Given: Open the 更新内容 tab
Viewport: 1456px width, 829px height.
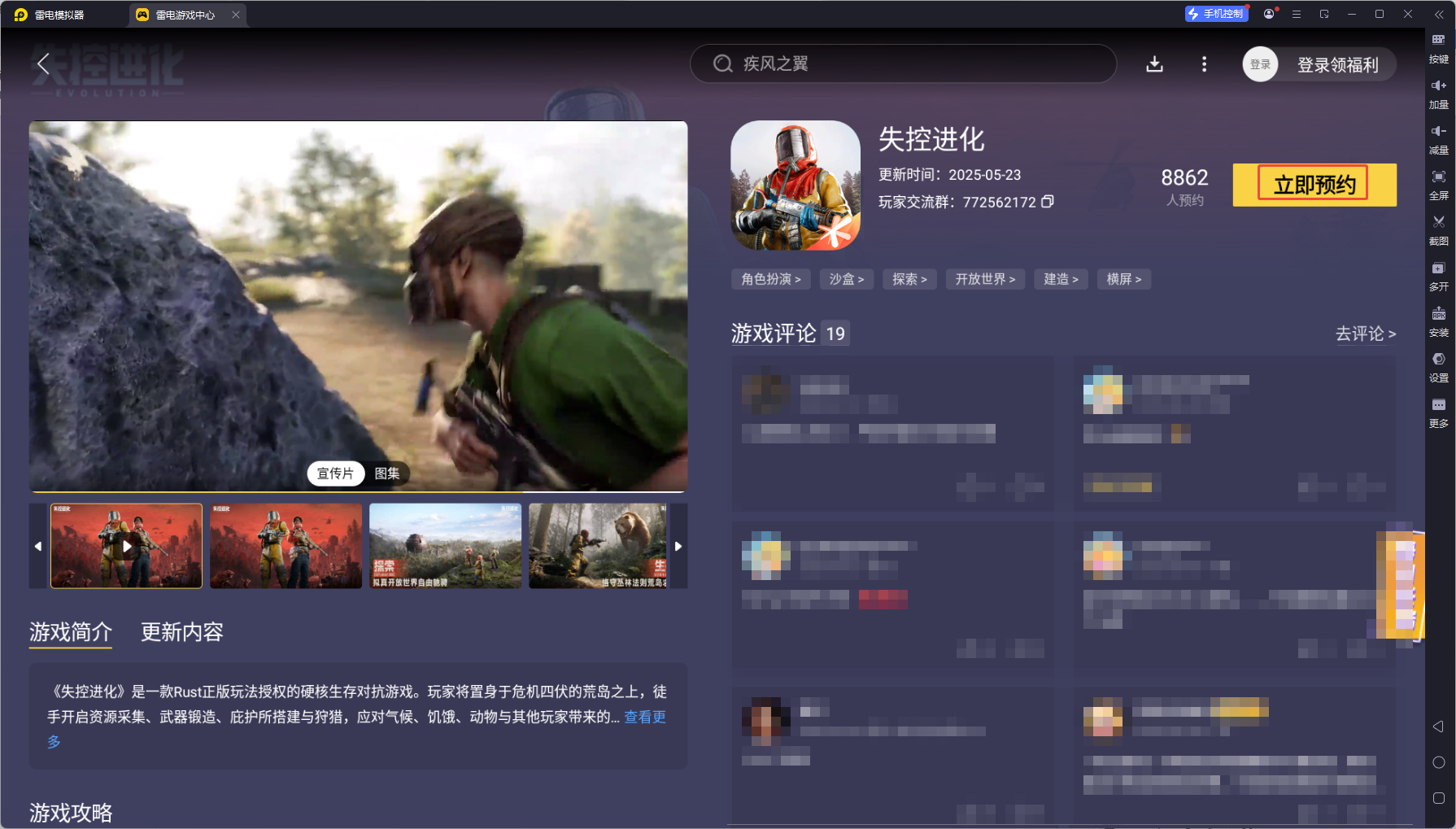Looking at the screenshot, I should pyautogui.click(x=182, y=632).
